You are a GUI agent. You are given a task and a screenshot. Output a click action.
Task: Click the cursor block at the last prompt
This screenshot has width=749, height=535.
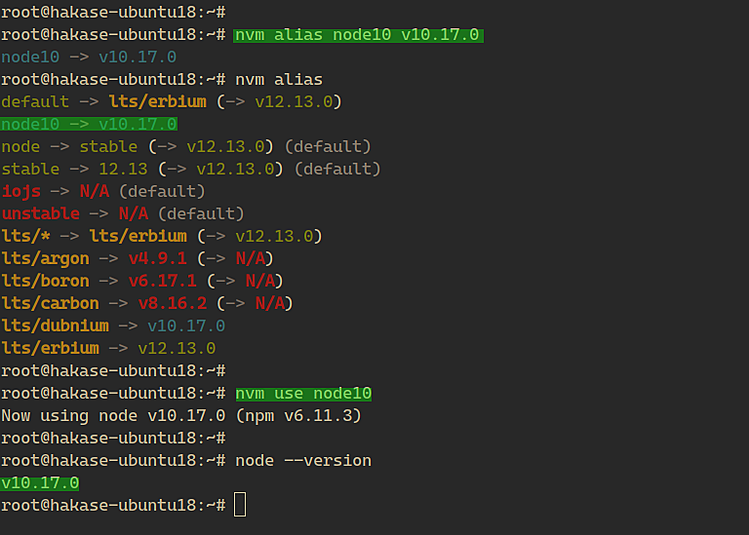[x=240, y=506]
